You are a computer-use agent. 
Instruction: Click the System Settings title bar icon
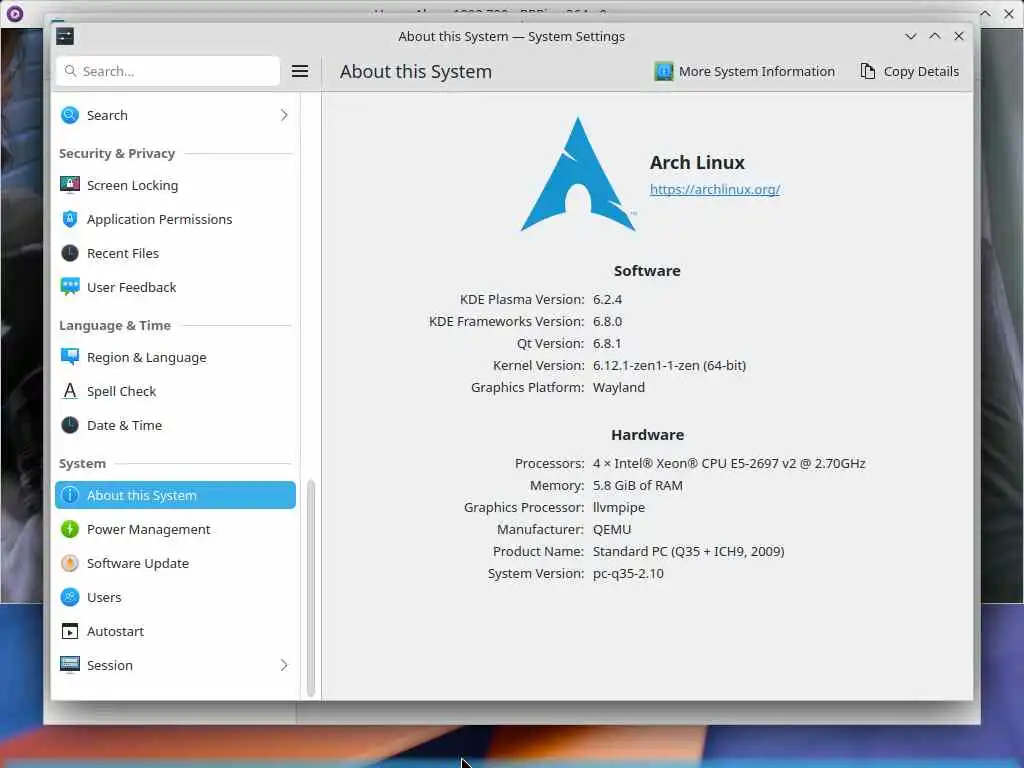tap(65, 37)
